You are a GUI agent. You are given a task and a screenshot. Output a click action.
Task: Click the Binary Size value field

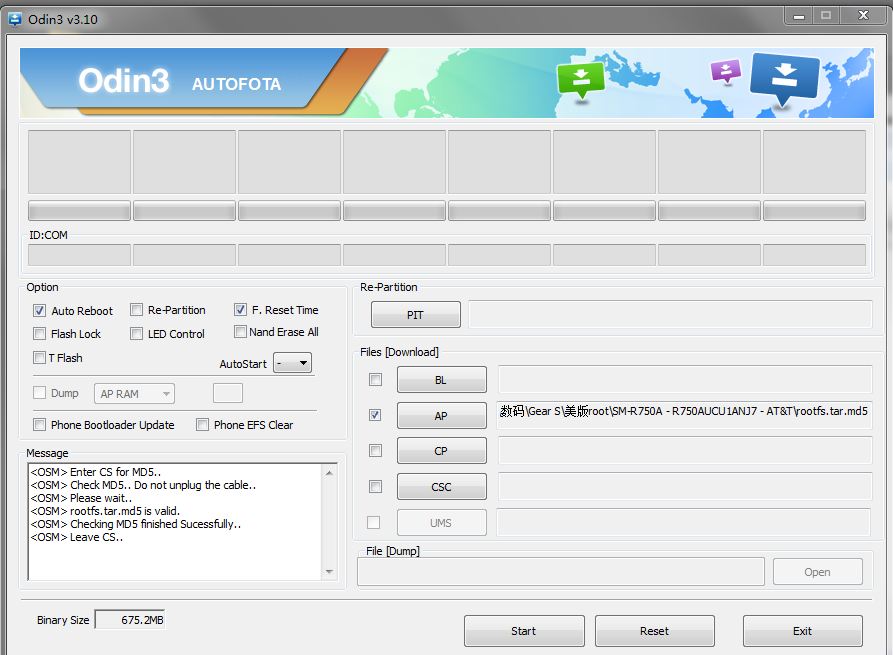pyautogui.click(x=129, y=620)
